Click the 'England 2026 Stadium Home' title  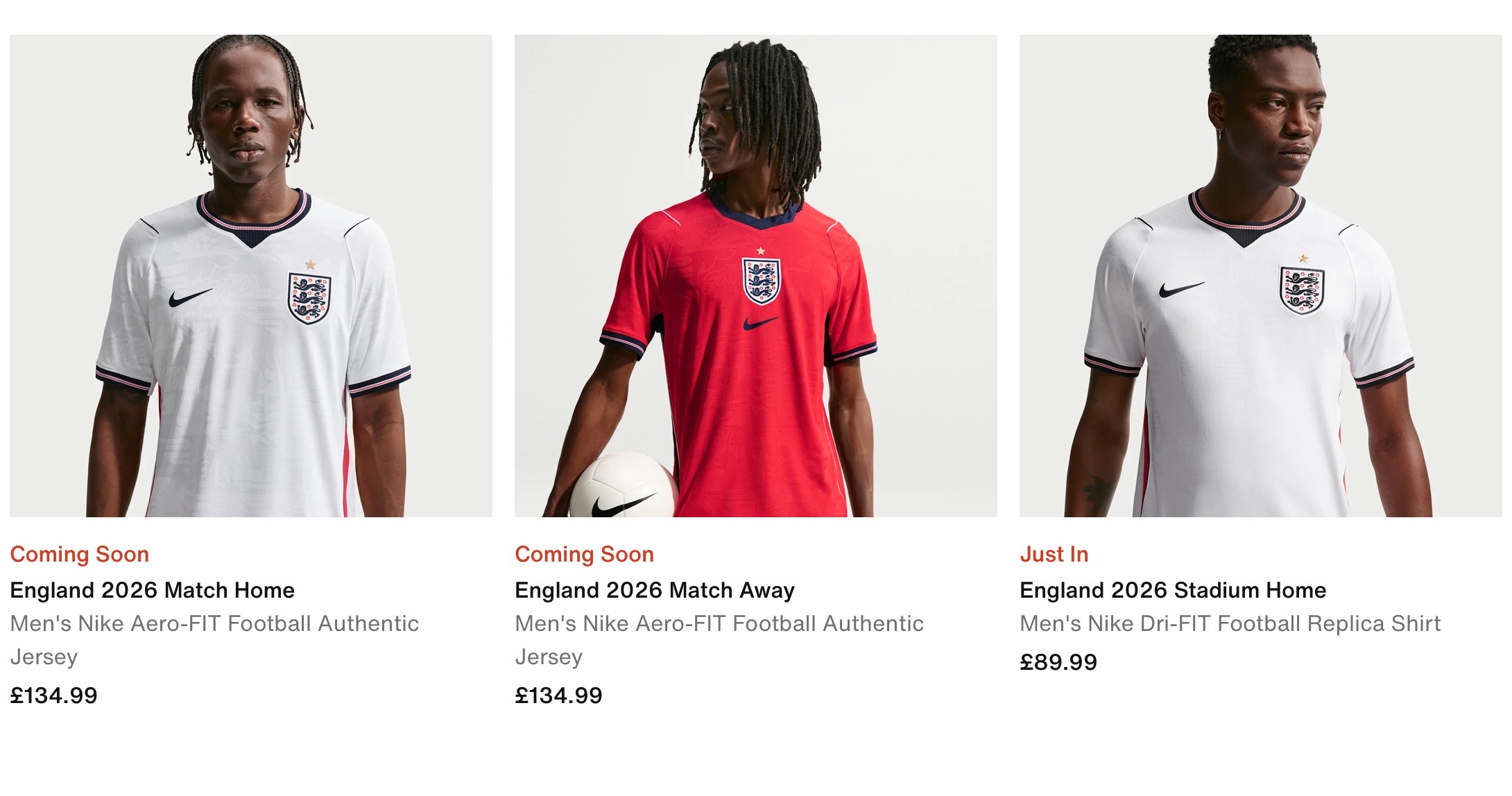(x=1172, y=590)
